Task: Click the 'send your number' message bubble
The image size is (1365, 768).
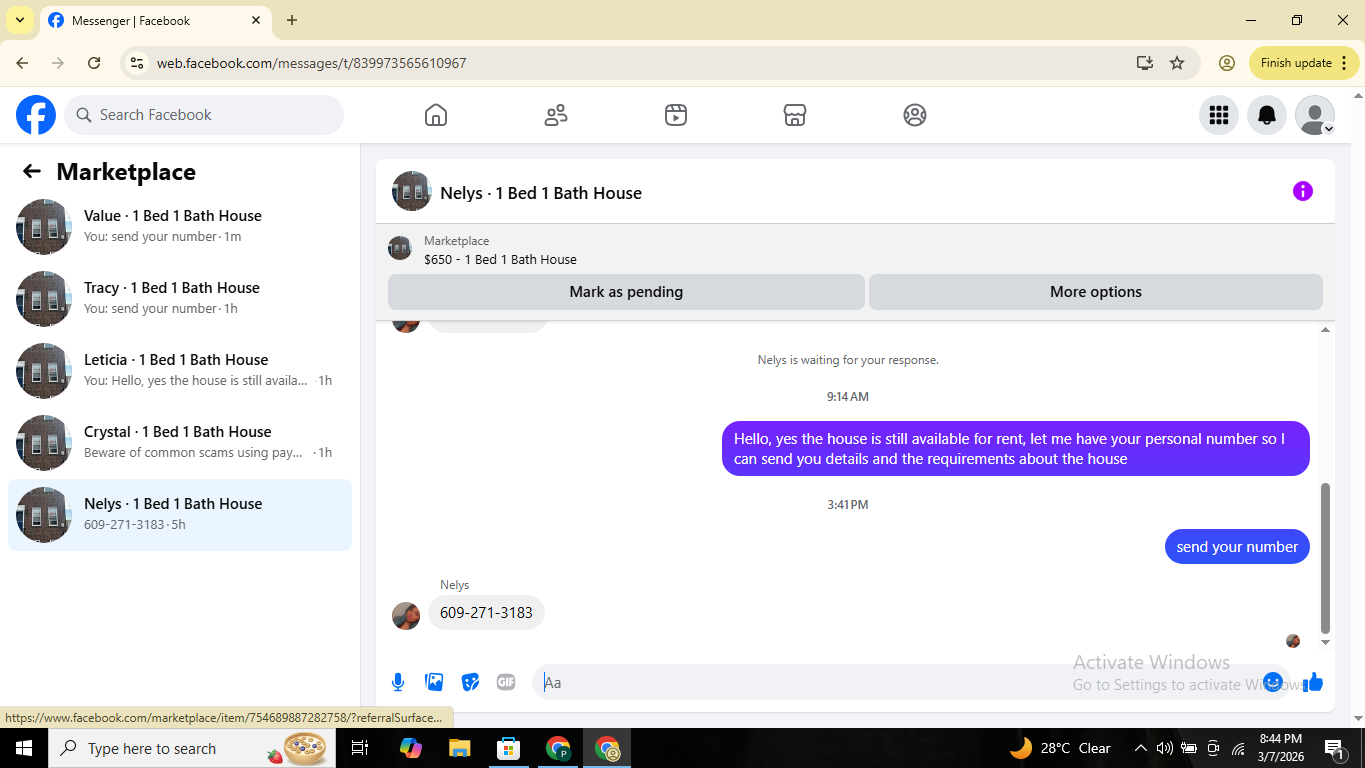Action: coord(1237,547)
